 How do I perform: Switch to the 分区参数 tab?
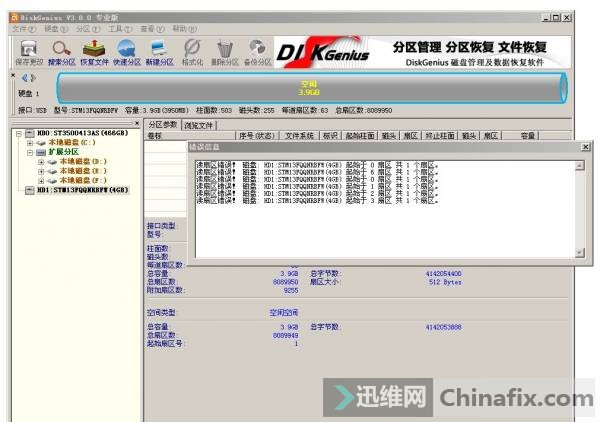pos(163,125)
